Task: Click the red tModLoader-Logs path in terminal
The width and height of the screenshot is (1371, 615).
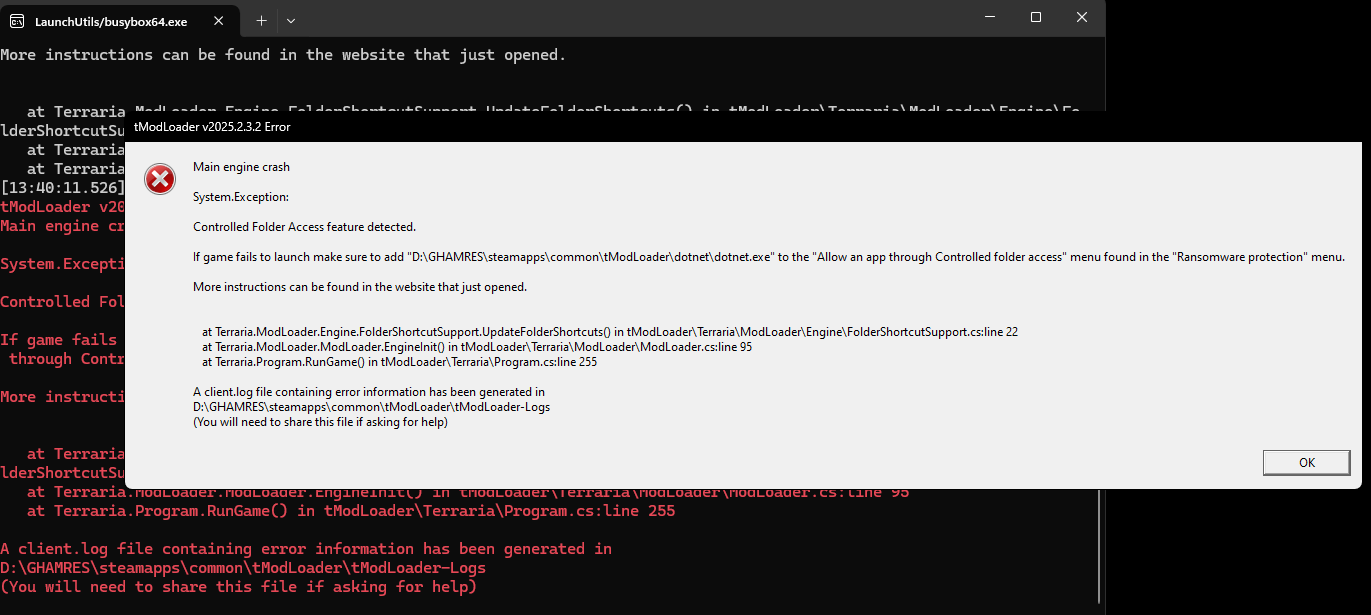Action: [243, 568]
